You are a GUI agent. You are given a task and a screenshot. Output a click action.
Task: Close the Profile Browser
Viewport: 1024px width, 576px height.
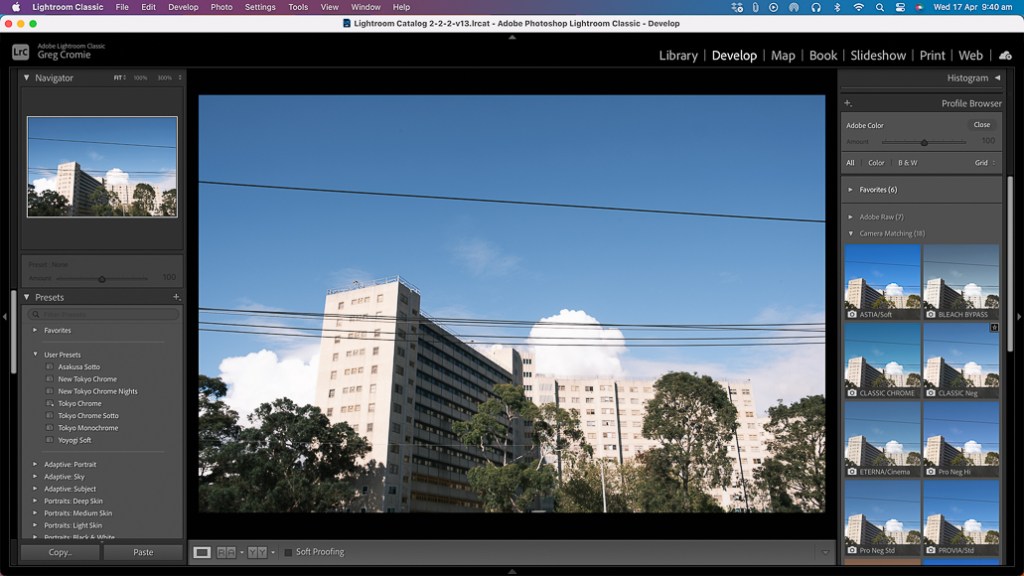[x=982, y=125]
